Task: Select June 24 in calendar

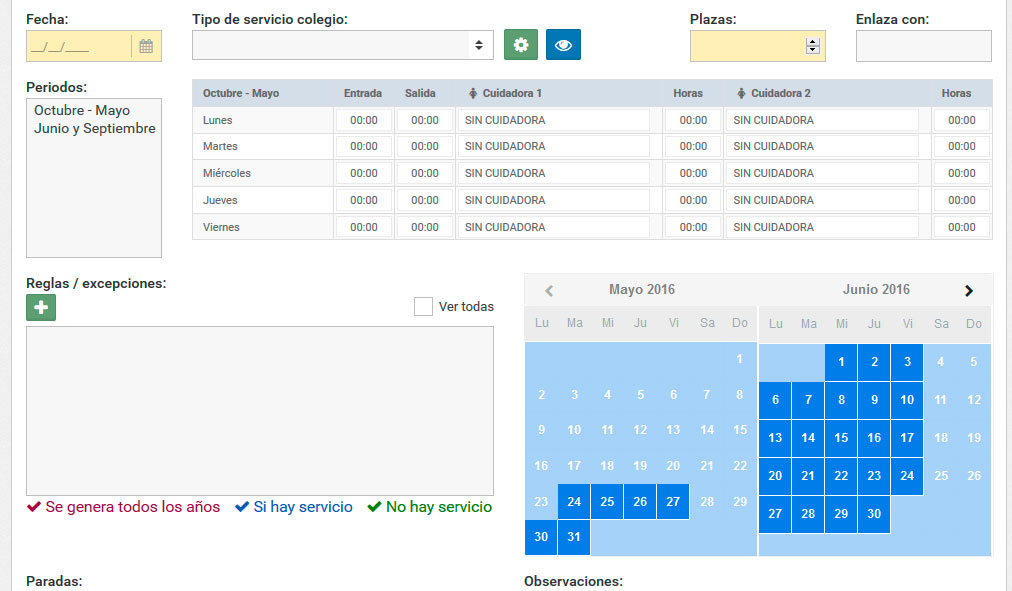Action: (907, 476)
